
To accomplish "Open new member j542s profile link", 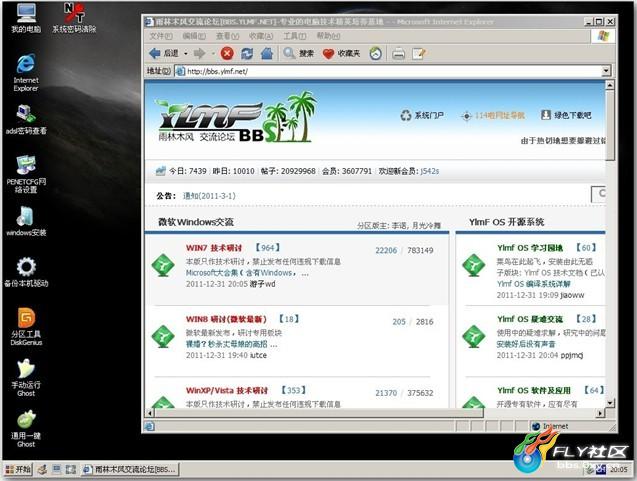I will tap(430, 171).
